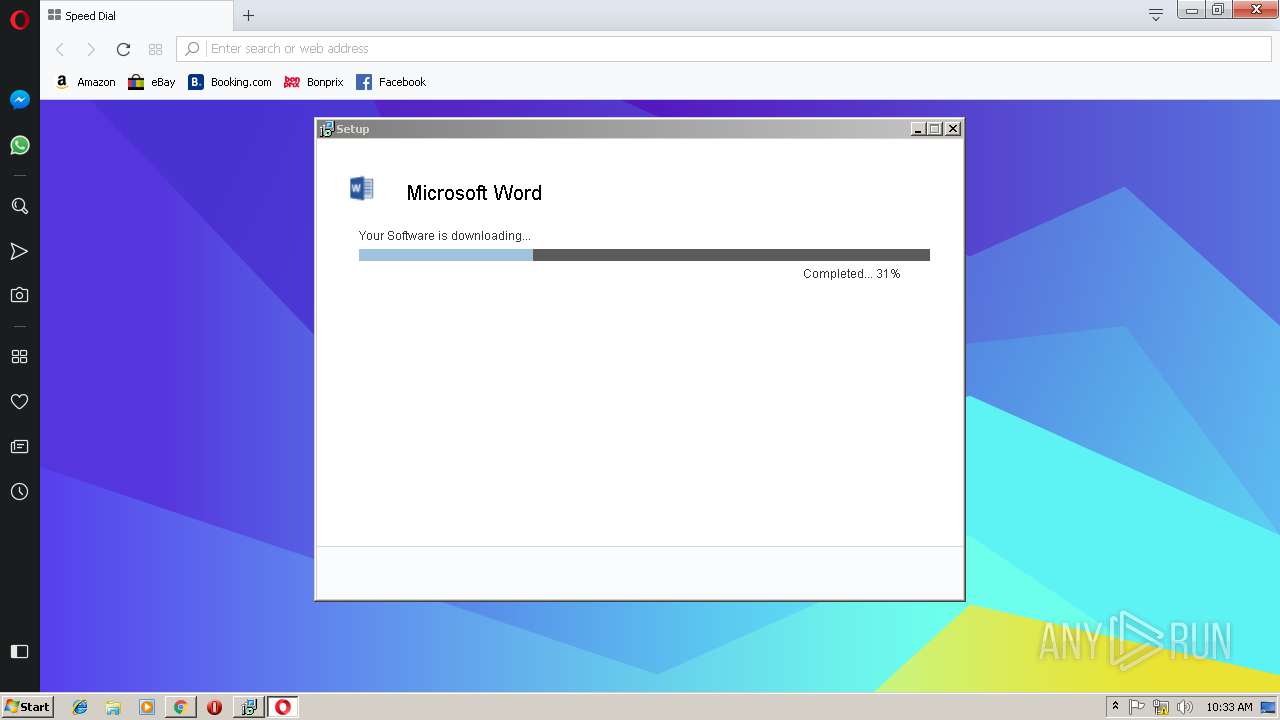Open Personal News in the sidebar
The height and width of the screenshot is (720, 1280).
coord(19,446)
